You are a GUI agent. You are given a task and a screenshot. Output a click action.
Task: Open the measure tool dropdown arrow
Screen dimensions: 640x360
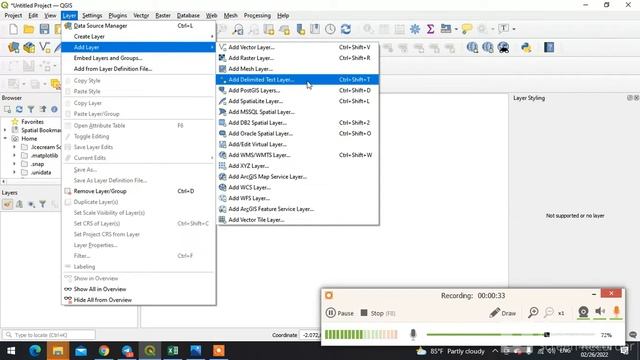click(x=456, y=29)
